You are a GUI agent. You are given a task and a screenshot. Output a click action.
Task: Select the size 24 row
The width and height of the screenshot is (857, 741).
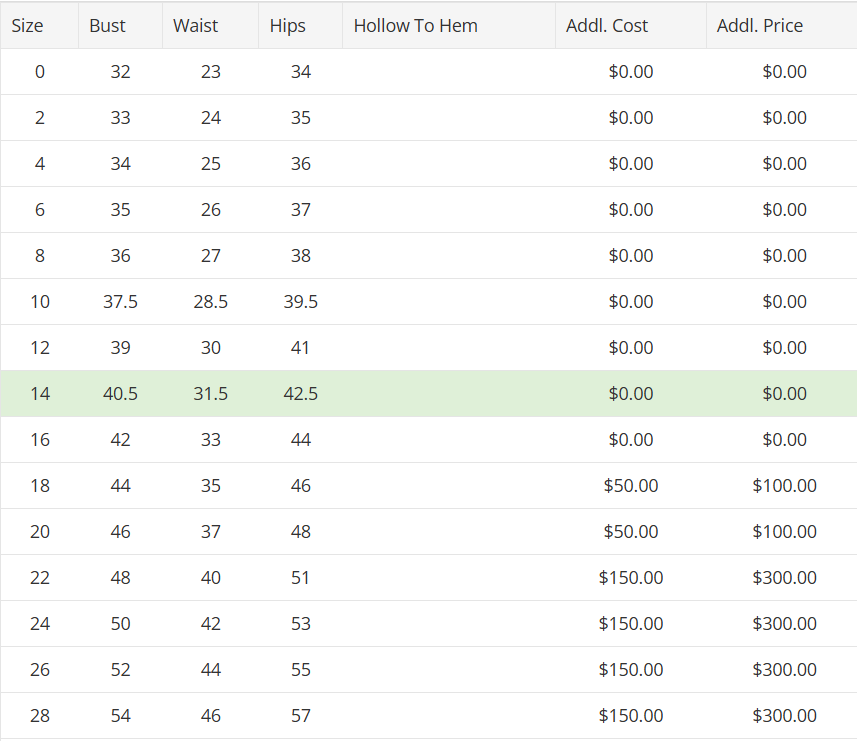click(428, 624)
